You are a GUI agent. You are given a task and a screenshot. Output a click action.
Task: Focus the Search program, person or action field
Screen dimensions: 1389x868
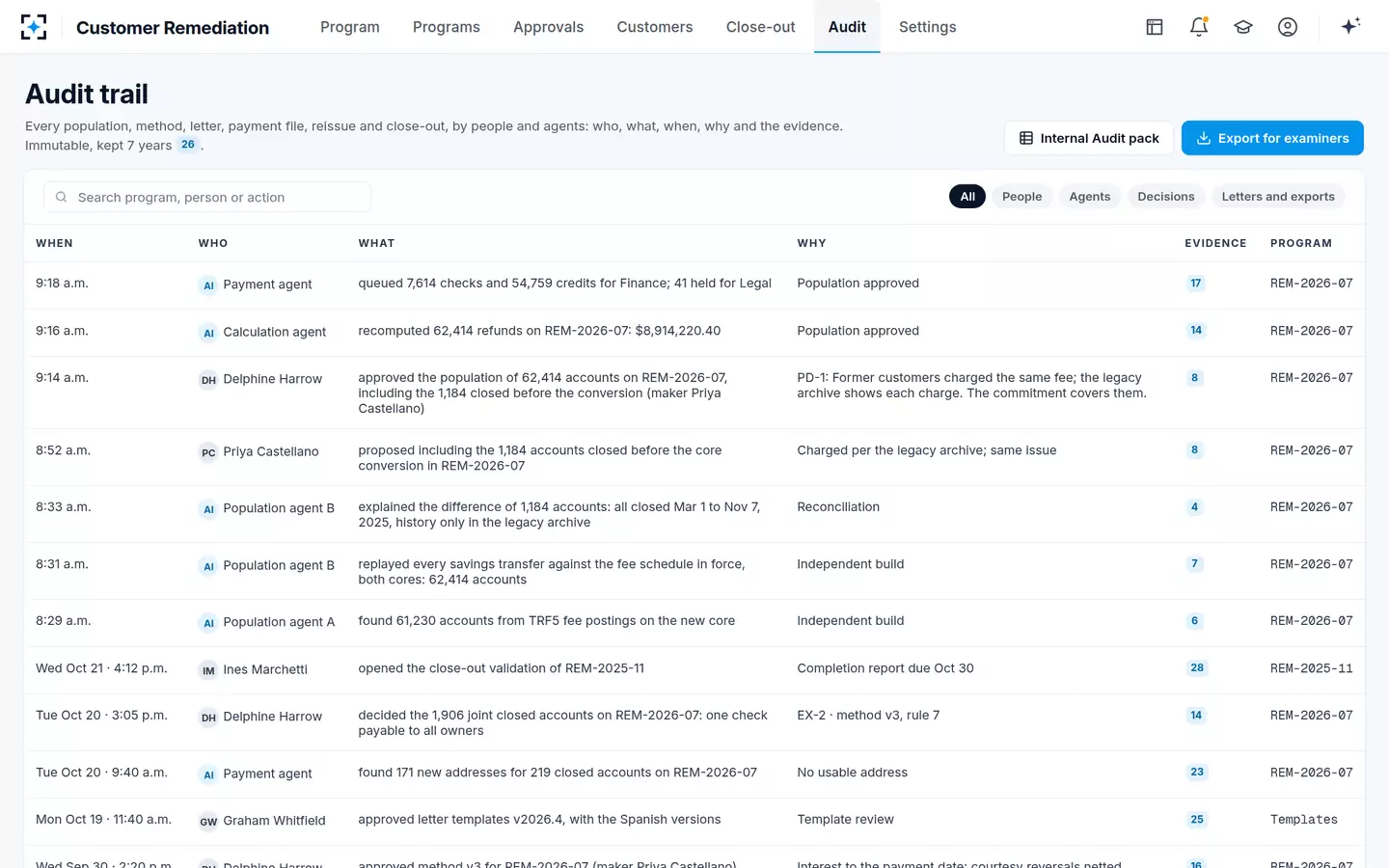pyautogui.click(x=207, y=197)
